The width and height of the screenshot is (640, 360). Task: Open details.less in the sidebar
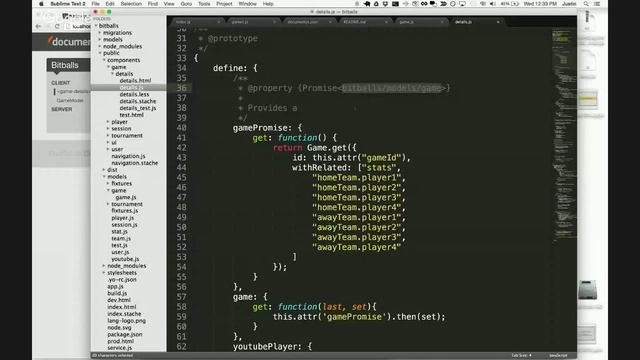pyautogui.click(x=134, y=94)
